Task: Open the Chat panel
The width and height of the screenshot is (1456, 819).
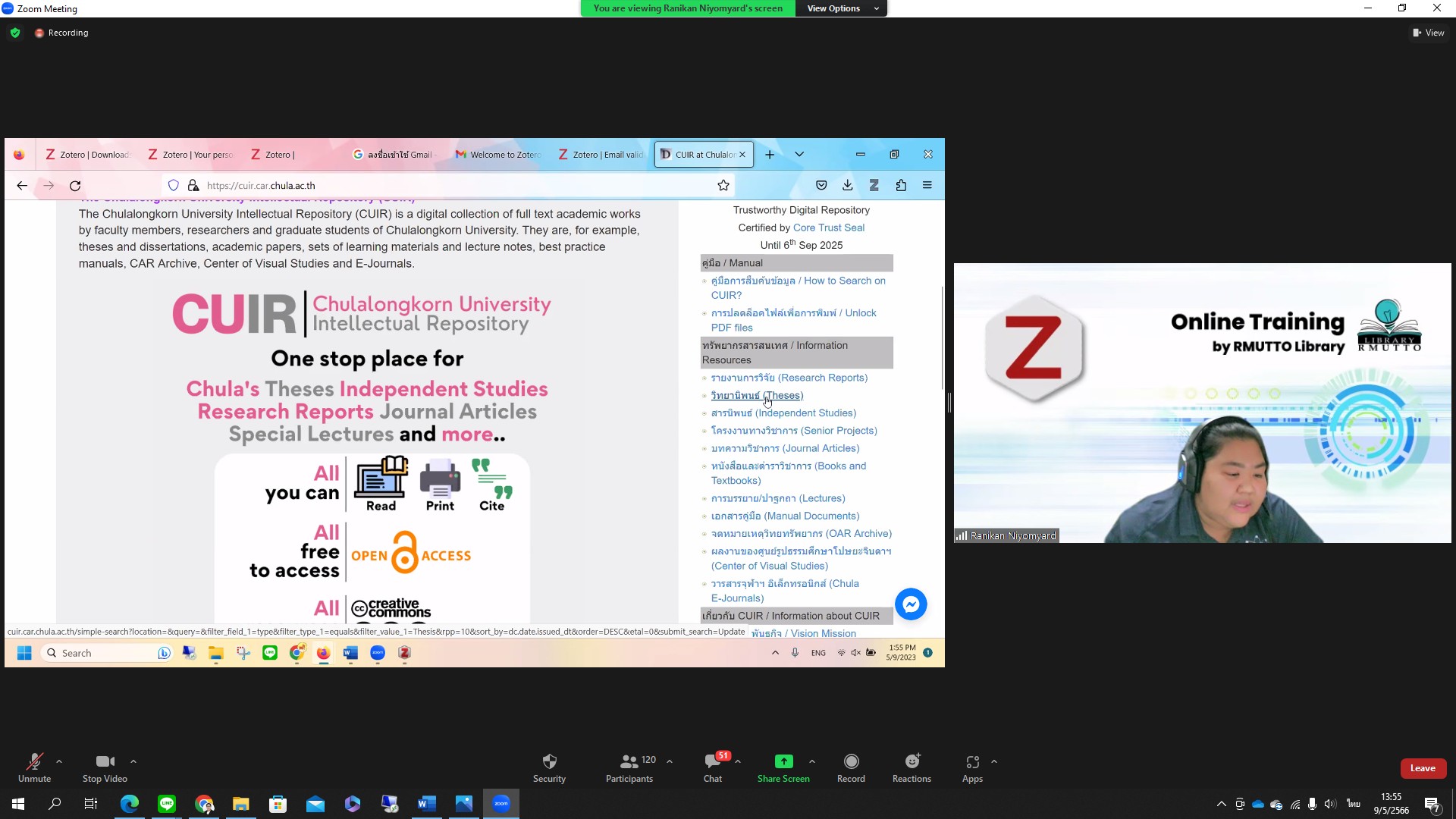Action: pyautogui.click(x=713, y=767)
